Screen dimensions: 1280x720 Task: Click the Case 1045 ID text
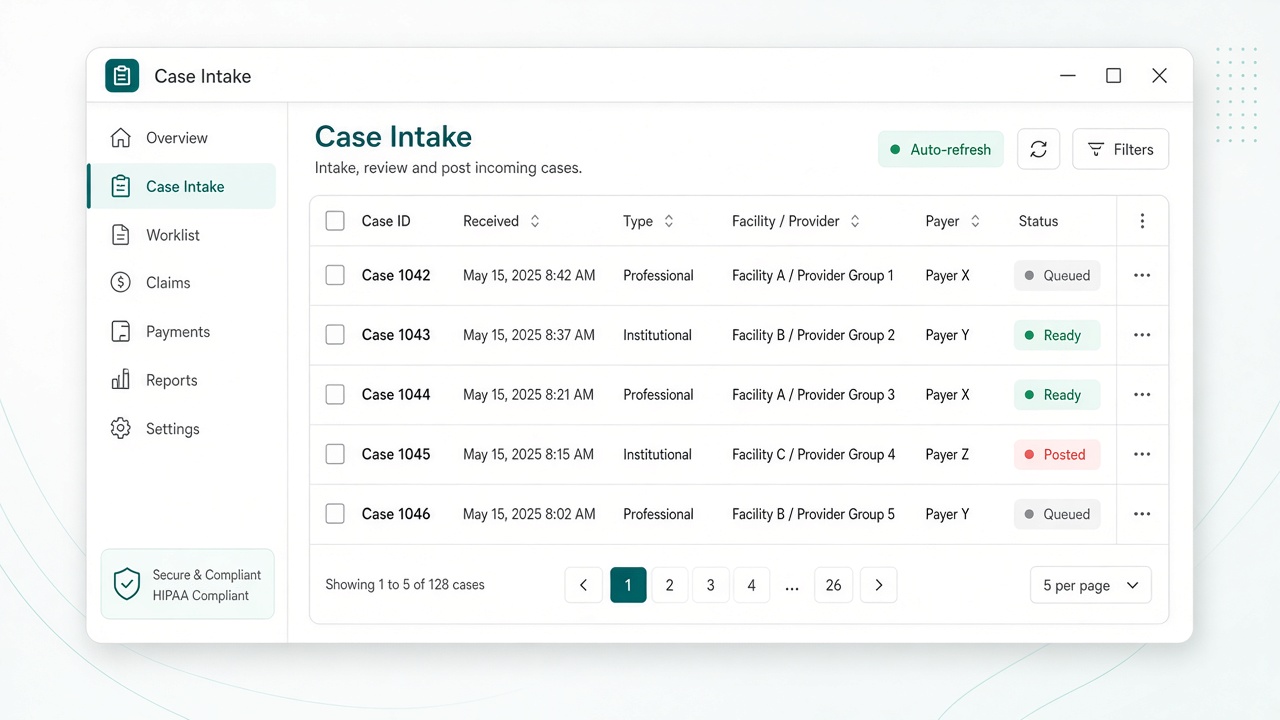tap(396, 454)
